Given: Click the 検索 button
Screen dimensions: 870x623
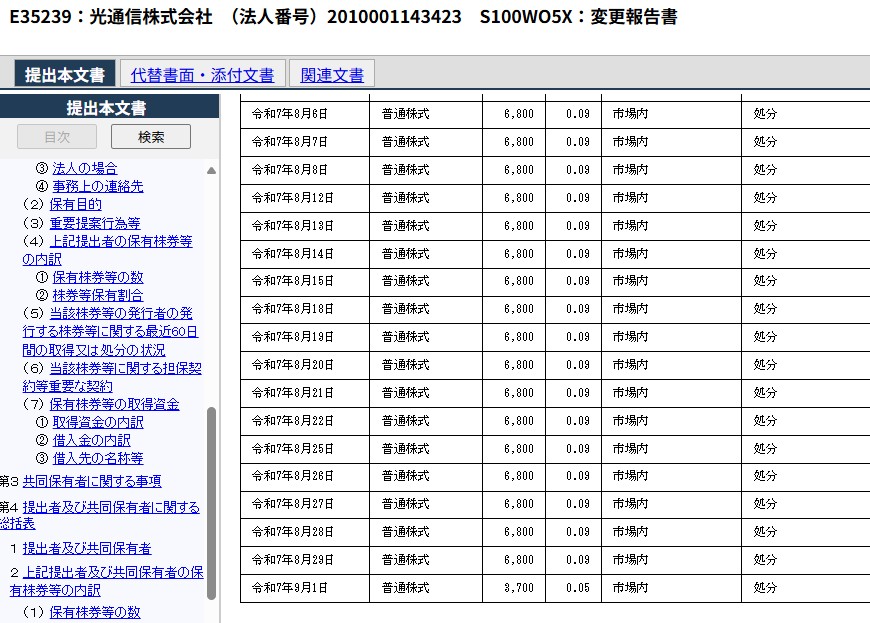Looking at the screenshot, I should pos(151,137).
